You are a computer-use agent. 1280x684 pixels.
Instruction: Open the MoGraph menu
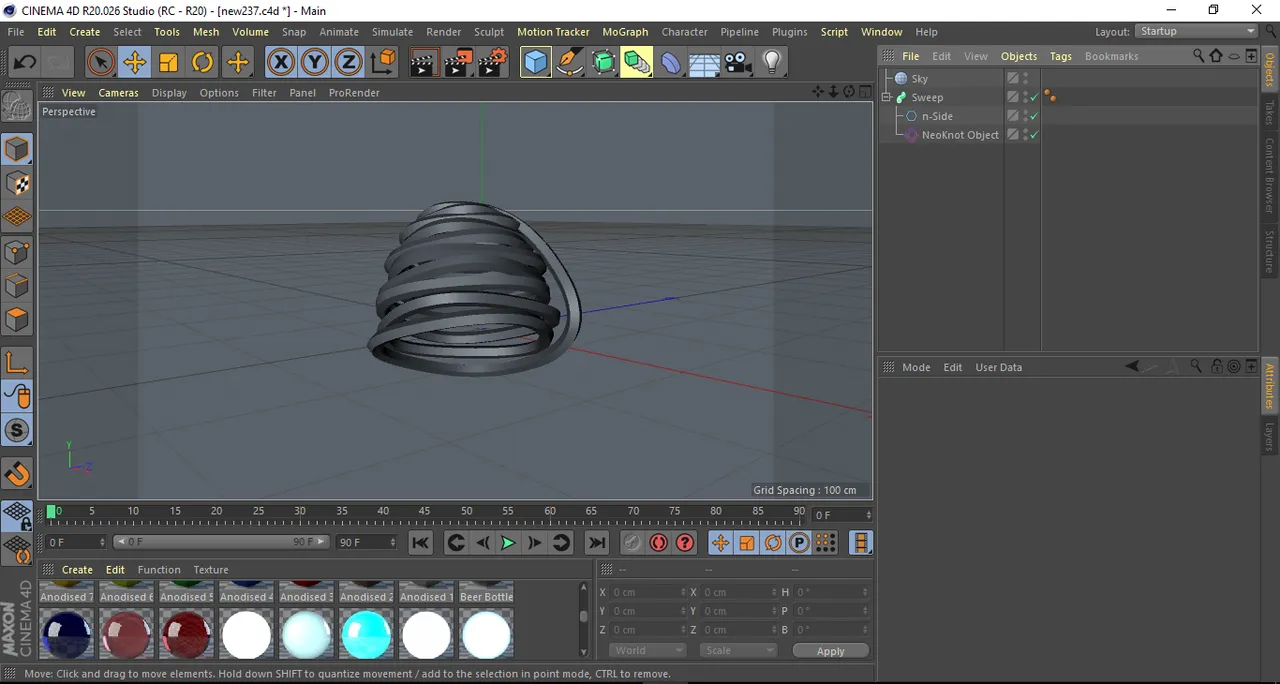tap(625, 32)
